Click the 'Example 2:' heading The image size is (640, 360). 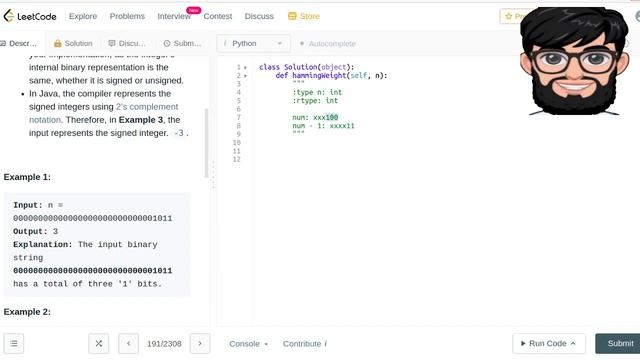click(x=27, y=312)
